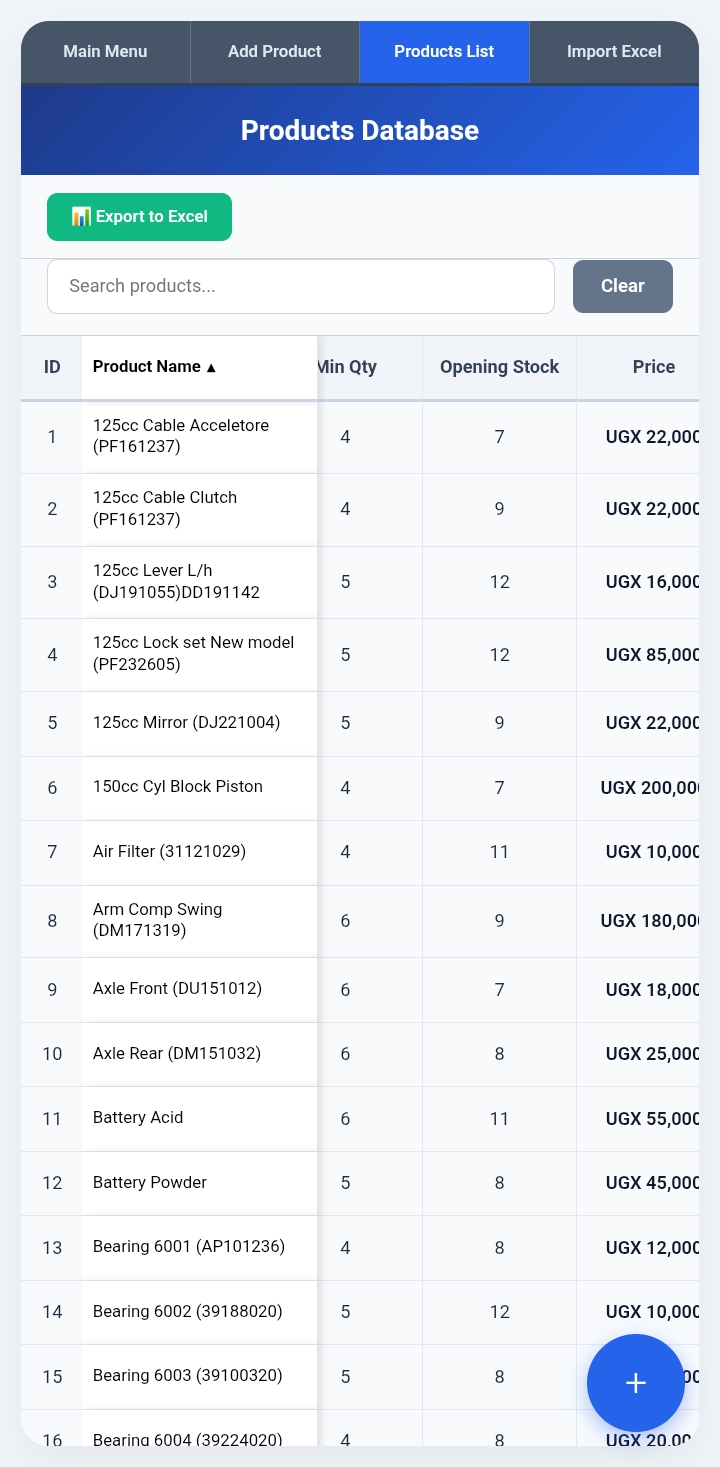Go to the Import Excel tab

(614, 52)
